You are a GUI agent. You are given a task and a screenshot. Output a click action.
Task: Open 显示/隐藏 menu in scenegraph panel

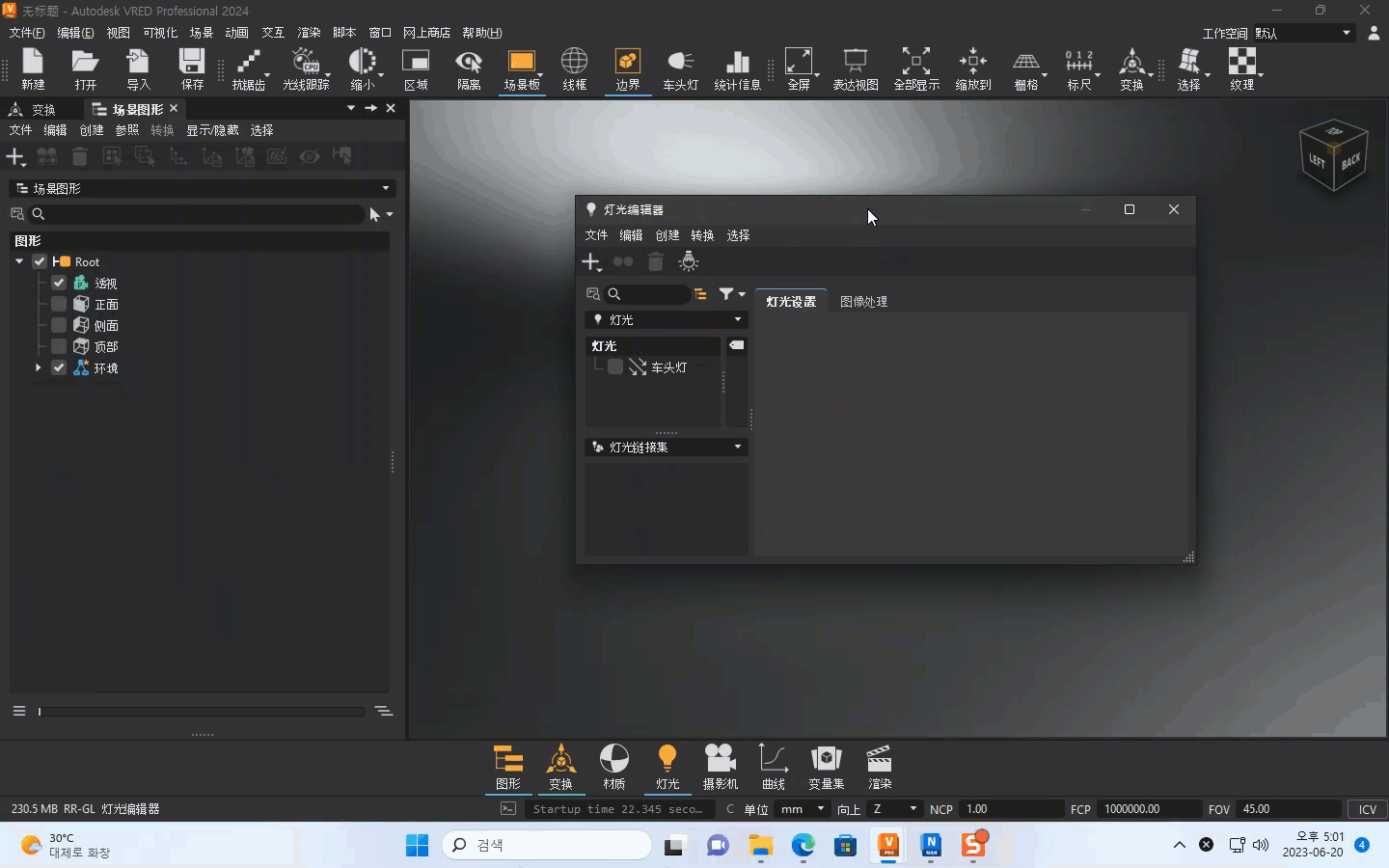[x=212, y=130]
